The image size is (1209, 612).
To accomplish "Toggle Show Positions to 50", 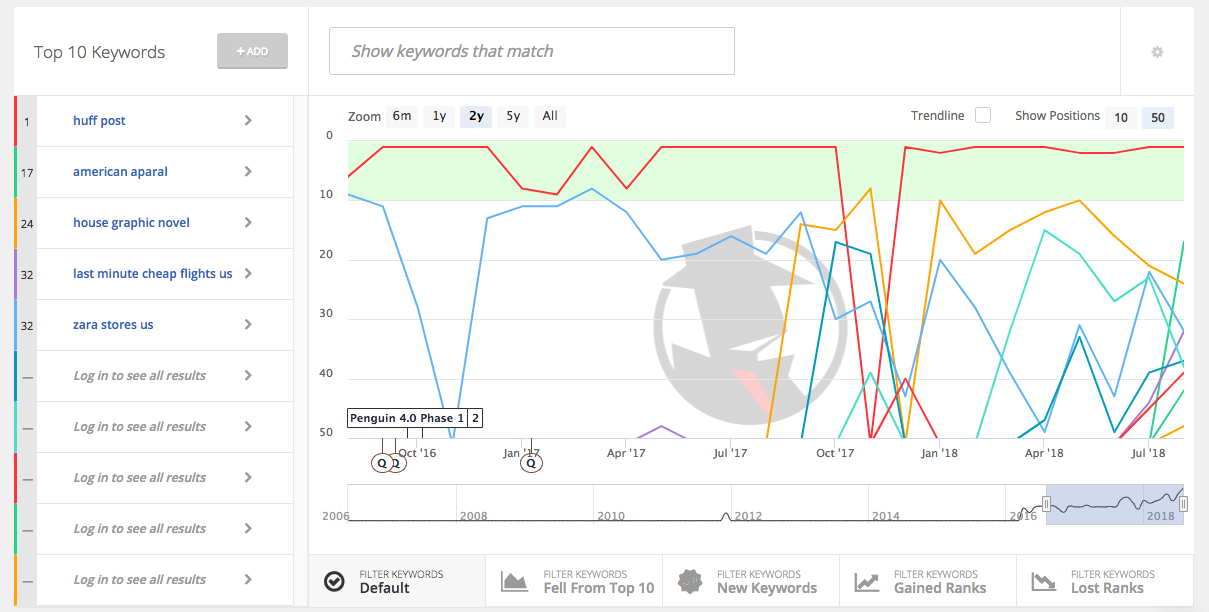I will 1157,117.
